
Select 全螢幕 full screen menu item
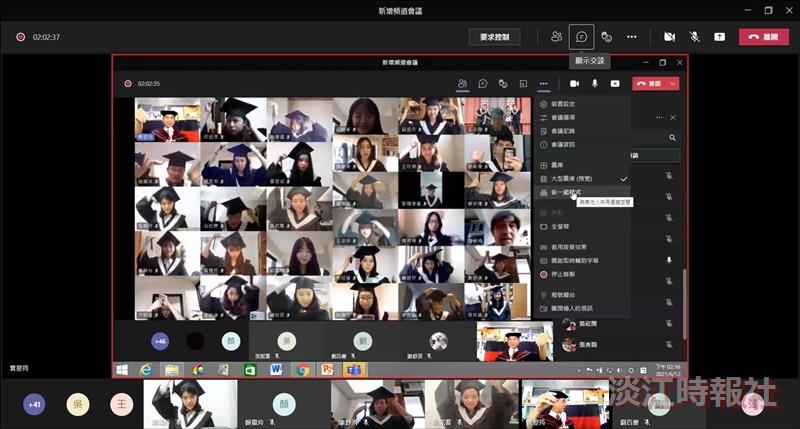pos(584,226)
